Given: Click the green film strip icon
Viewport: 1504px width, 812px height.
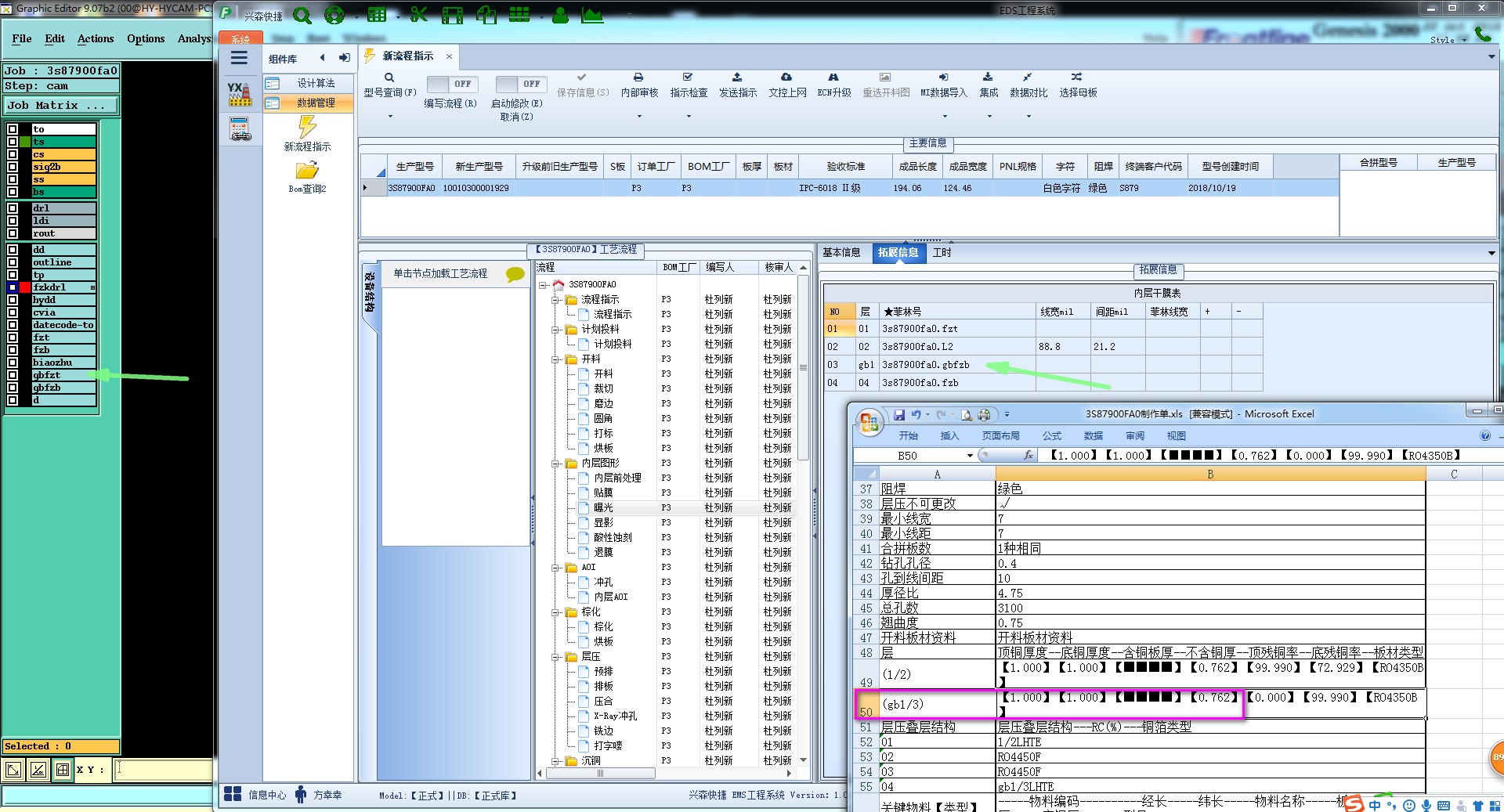Looking at the screenshot, I should click(452, 15).
